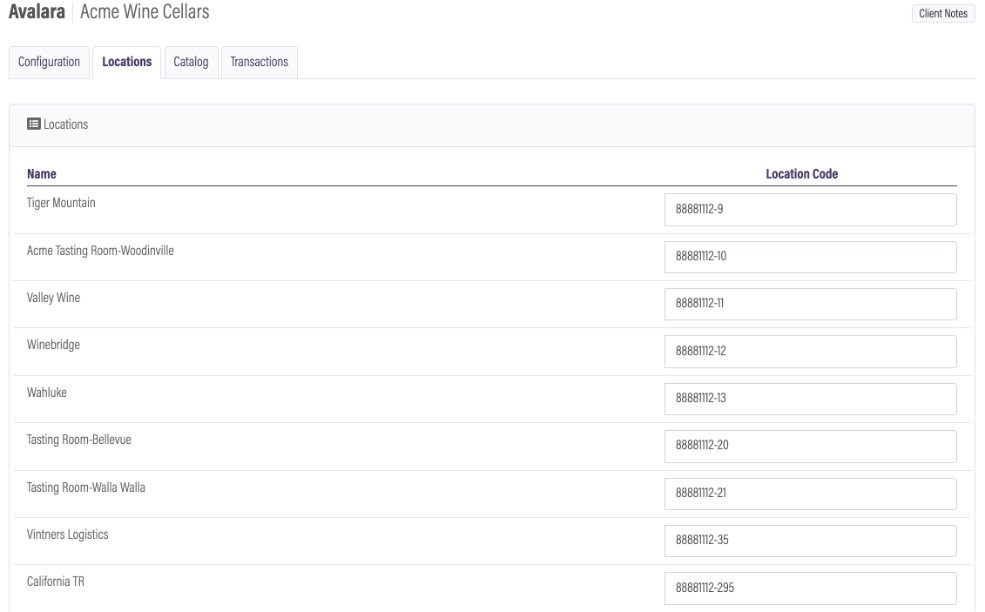Focus Vintners Logistics location code field
This screenshot has width=985, height=612.
coord(810,540)
